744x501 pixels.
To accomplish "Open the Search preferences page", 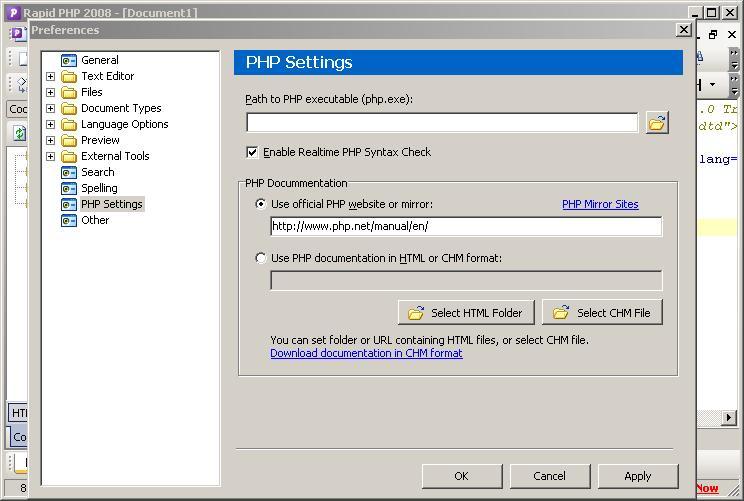I will [98, 172].
